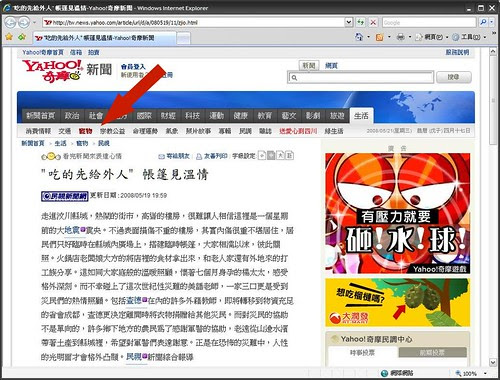Open the 影劇 navigation tab

click(x=313, y=116)
